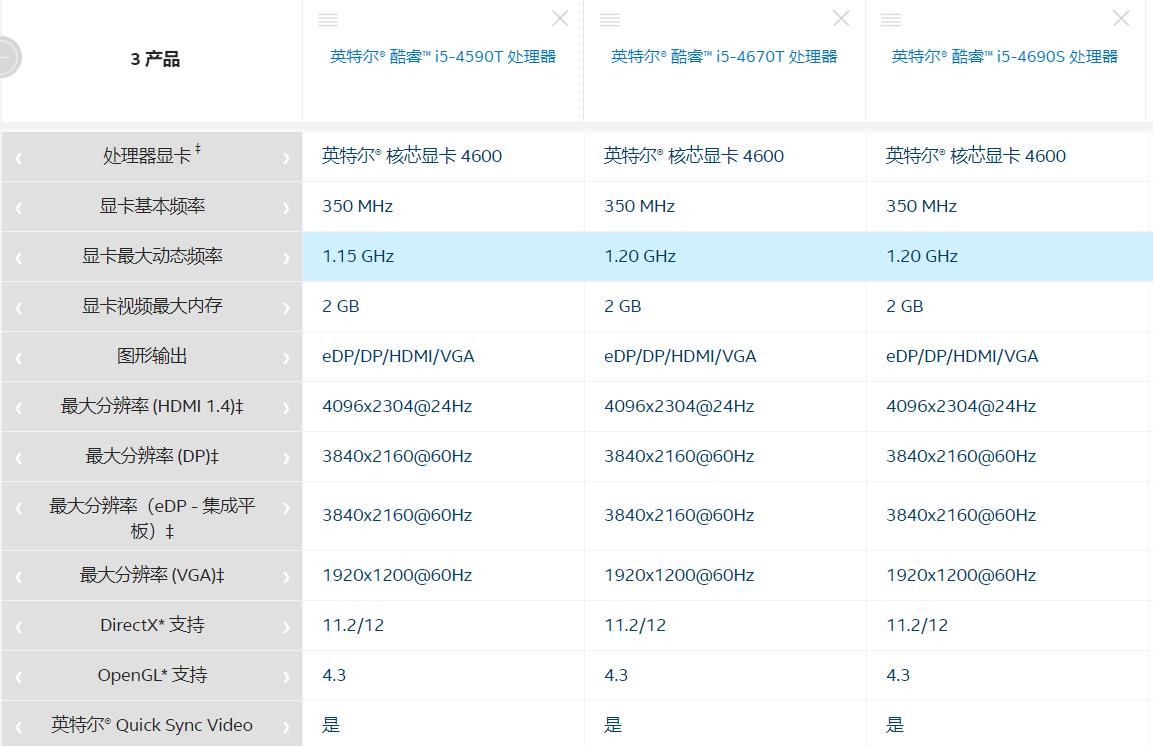
Task: Click the drag handle above i5-4670T column
Action: click(x=610, y=18)
